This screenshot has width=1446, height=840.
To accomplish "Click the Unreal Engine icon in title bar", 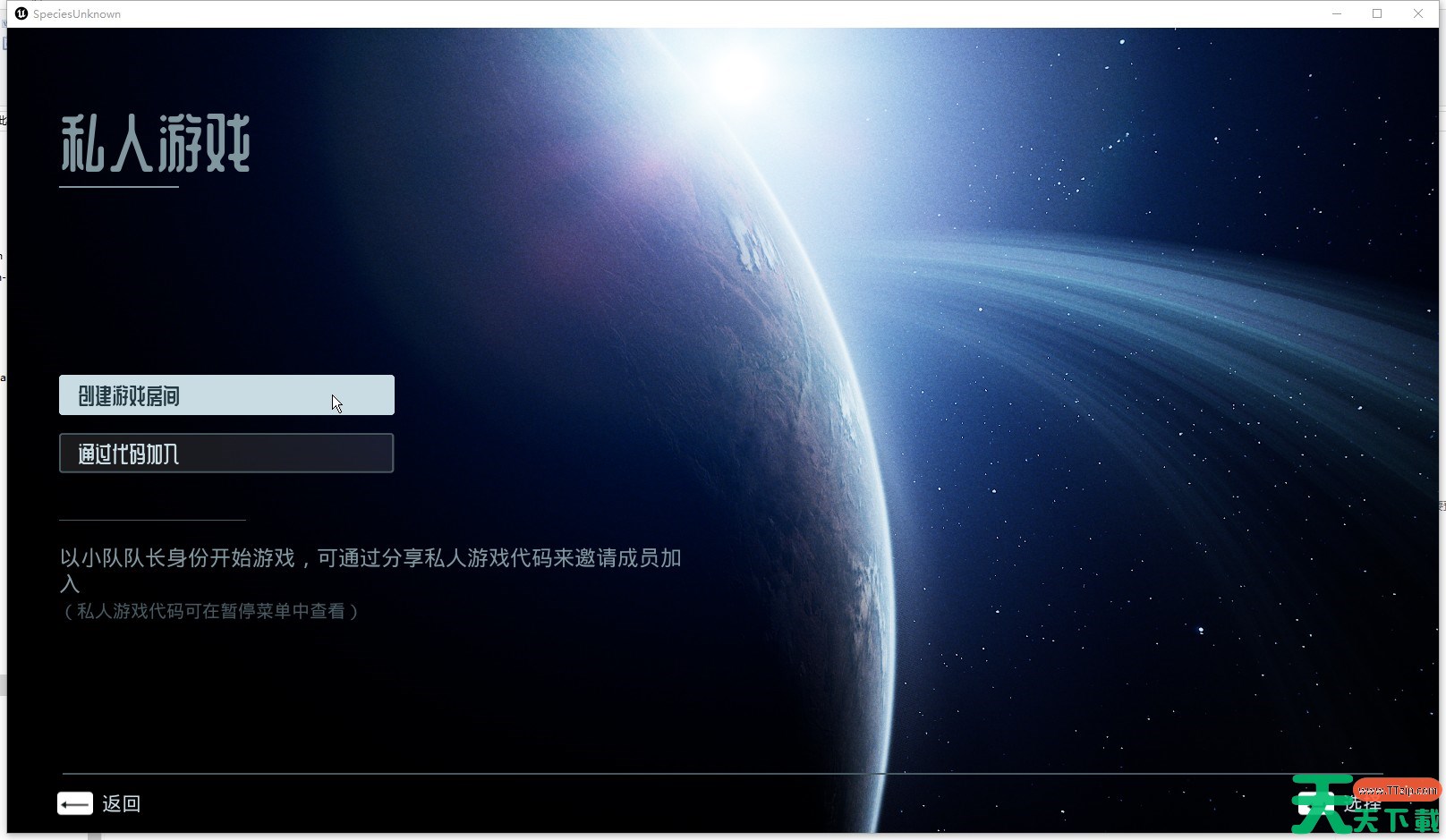I will click(x=21, y=13).
